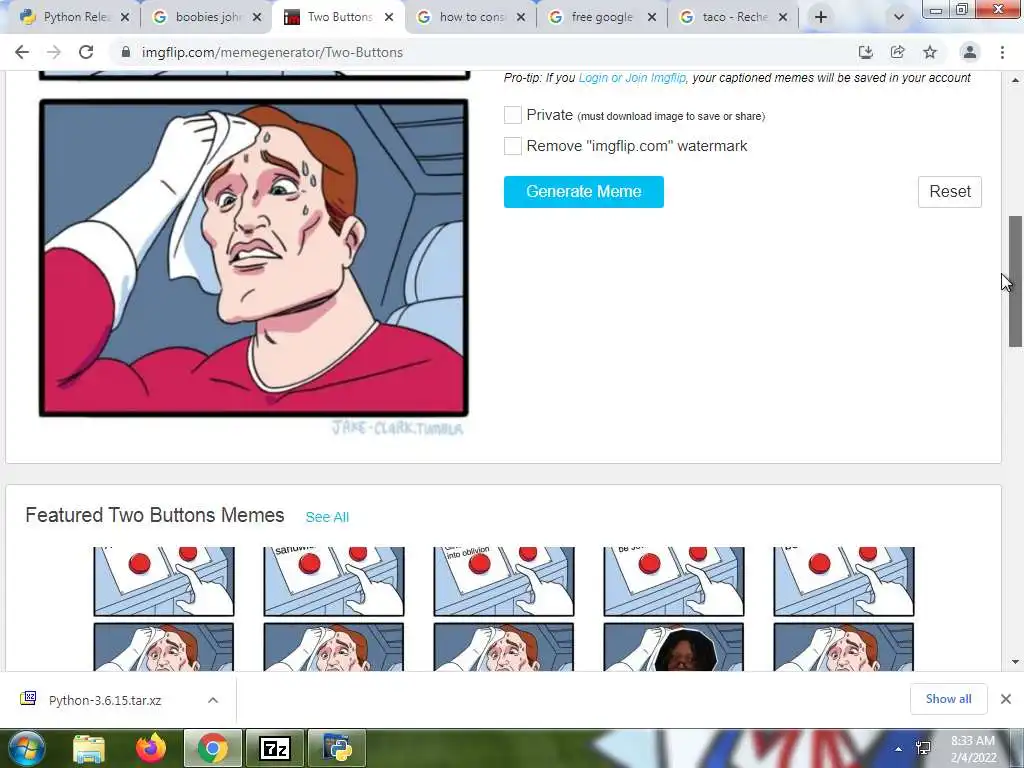
Task: Open the install app icon in address bar
Action: point(865,52)
